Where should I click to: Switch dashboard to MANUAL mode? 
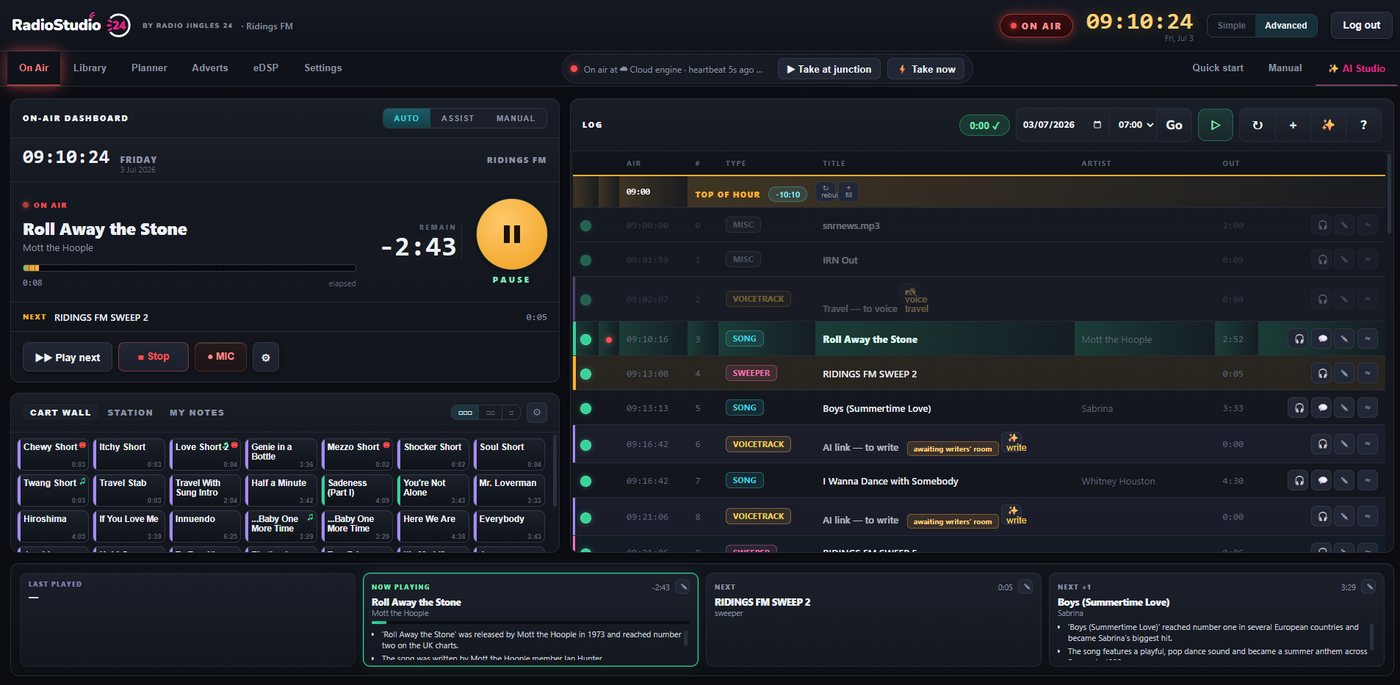(x=516, y=118)
